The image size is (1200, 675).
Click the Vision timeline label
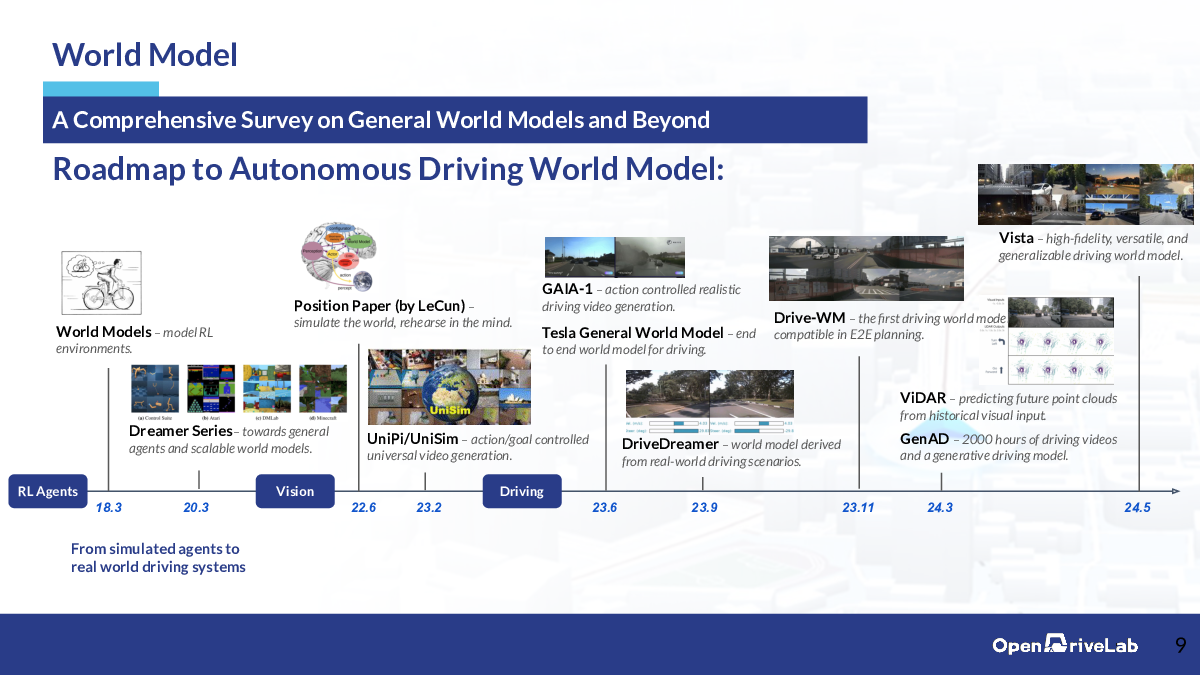pyautogui.click(x=295, y=491)
